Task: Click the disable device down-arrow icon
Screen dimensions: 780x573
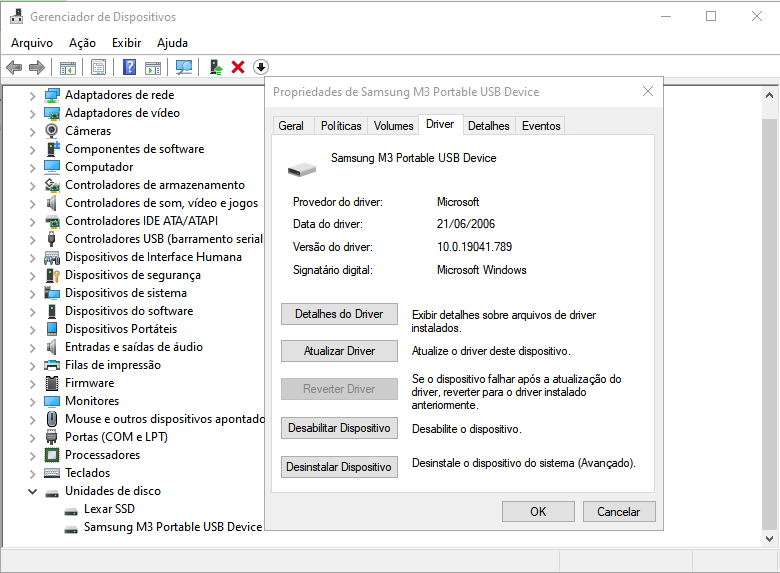Action: [x=261, y=67]
